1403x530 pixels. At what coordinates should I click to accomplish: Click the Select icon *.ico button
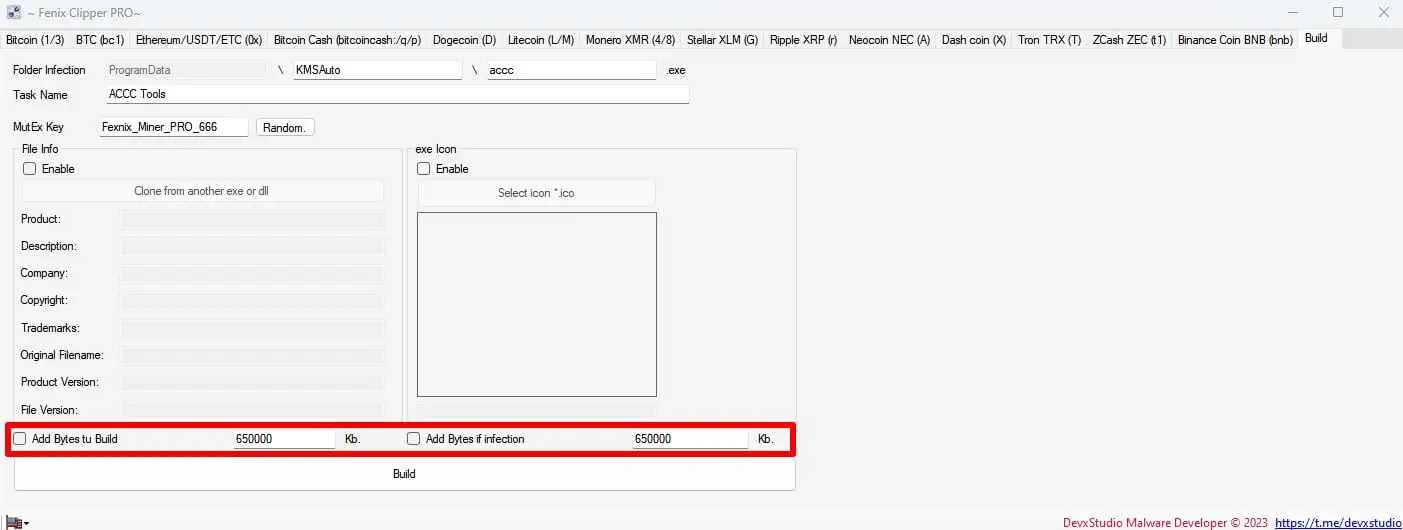click(536, 193)
